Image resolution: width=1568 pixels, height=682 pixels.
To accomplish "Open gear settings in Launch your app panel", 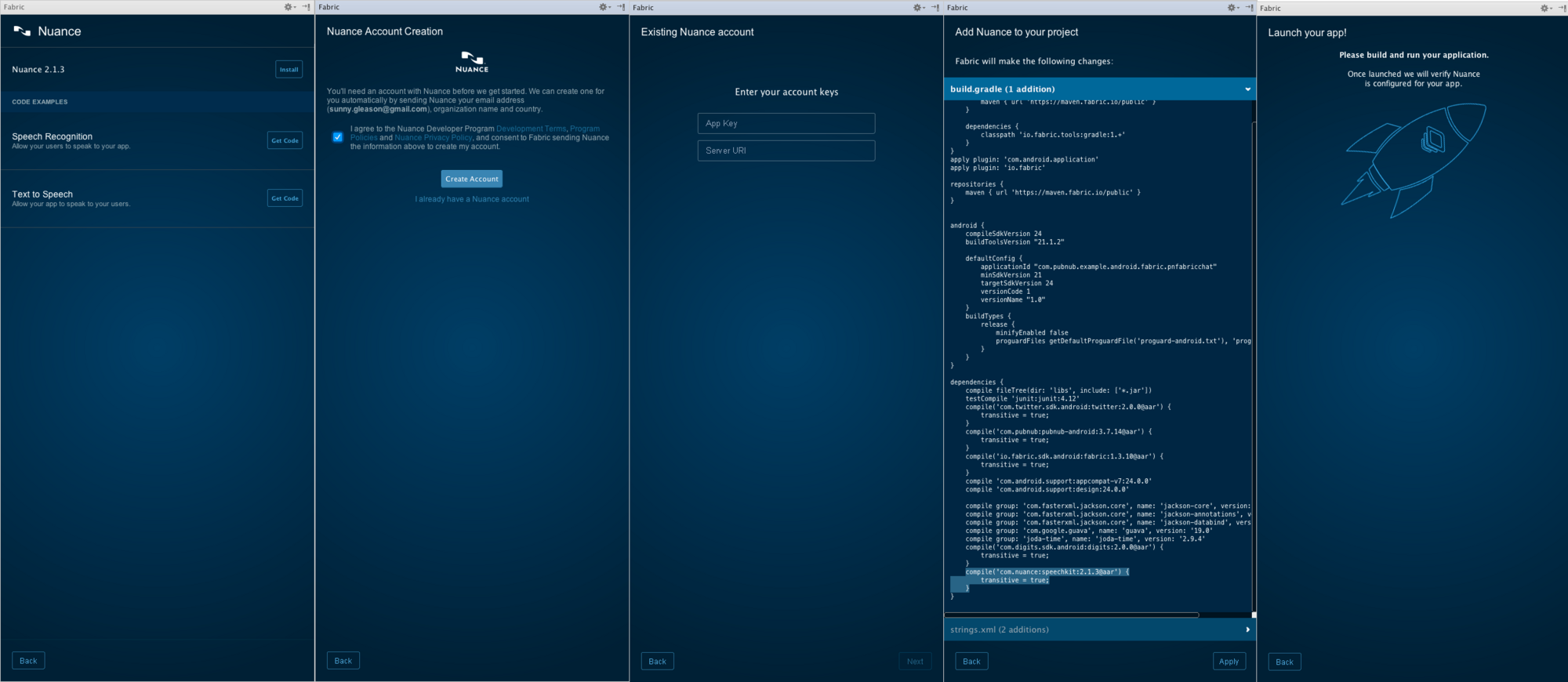I will pos(1546,8).
